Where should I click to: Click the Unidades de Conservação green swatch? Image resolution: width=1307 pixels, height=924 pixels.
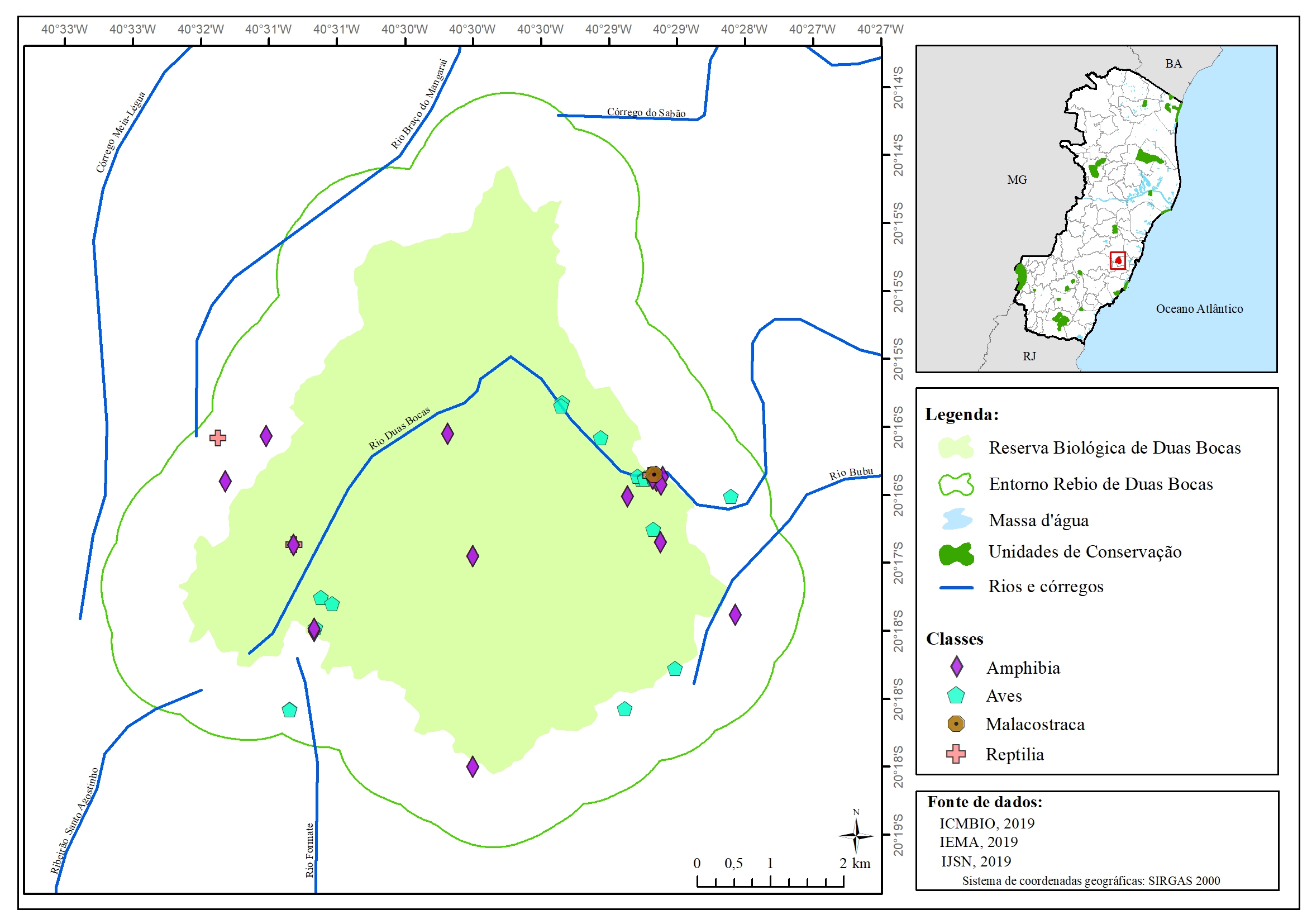(x=956, y=554)
